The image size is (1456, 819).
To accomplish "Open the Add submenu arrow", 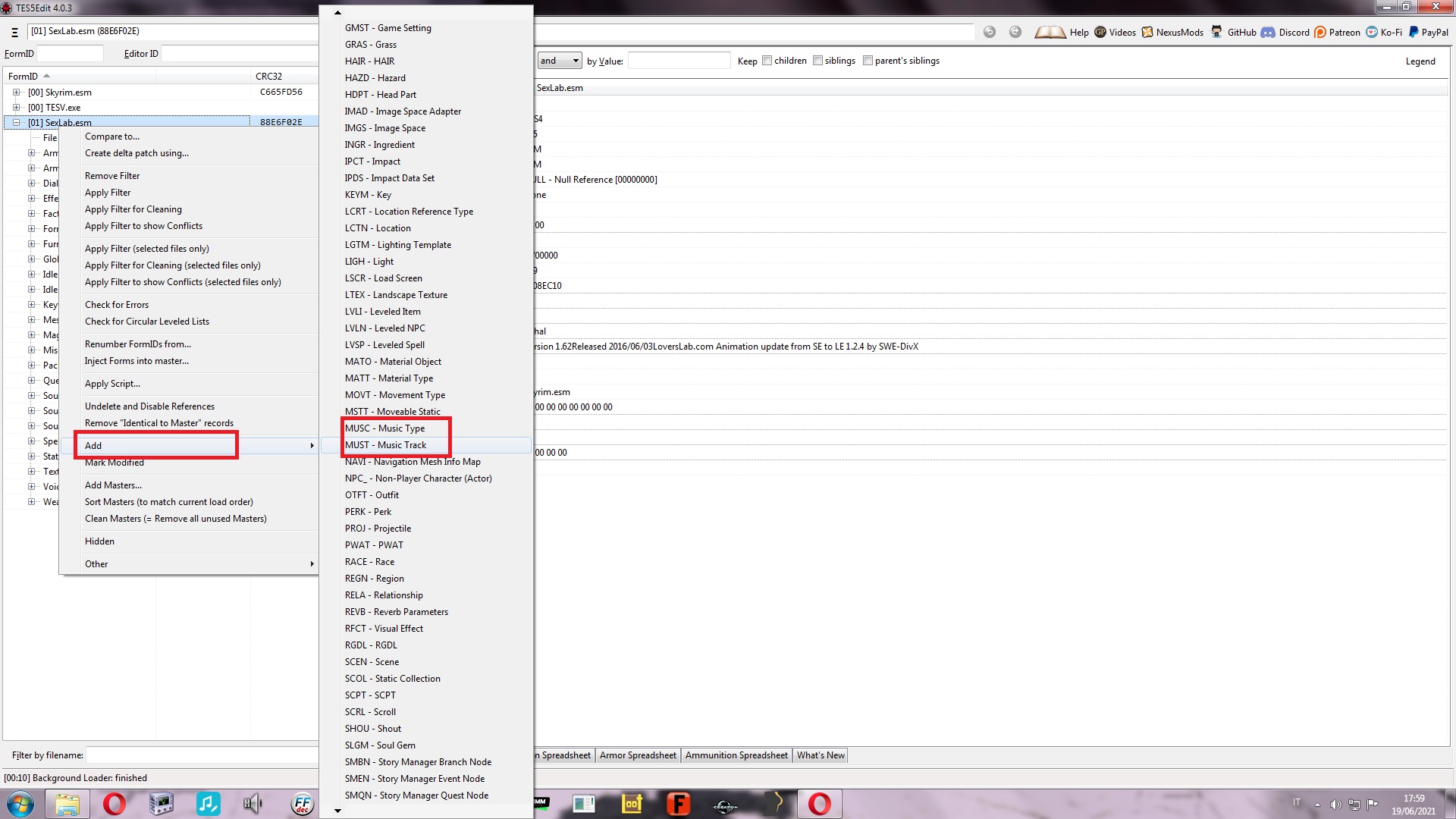I will [312, 446].
